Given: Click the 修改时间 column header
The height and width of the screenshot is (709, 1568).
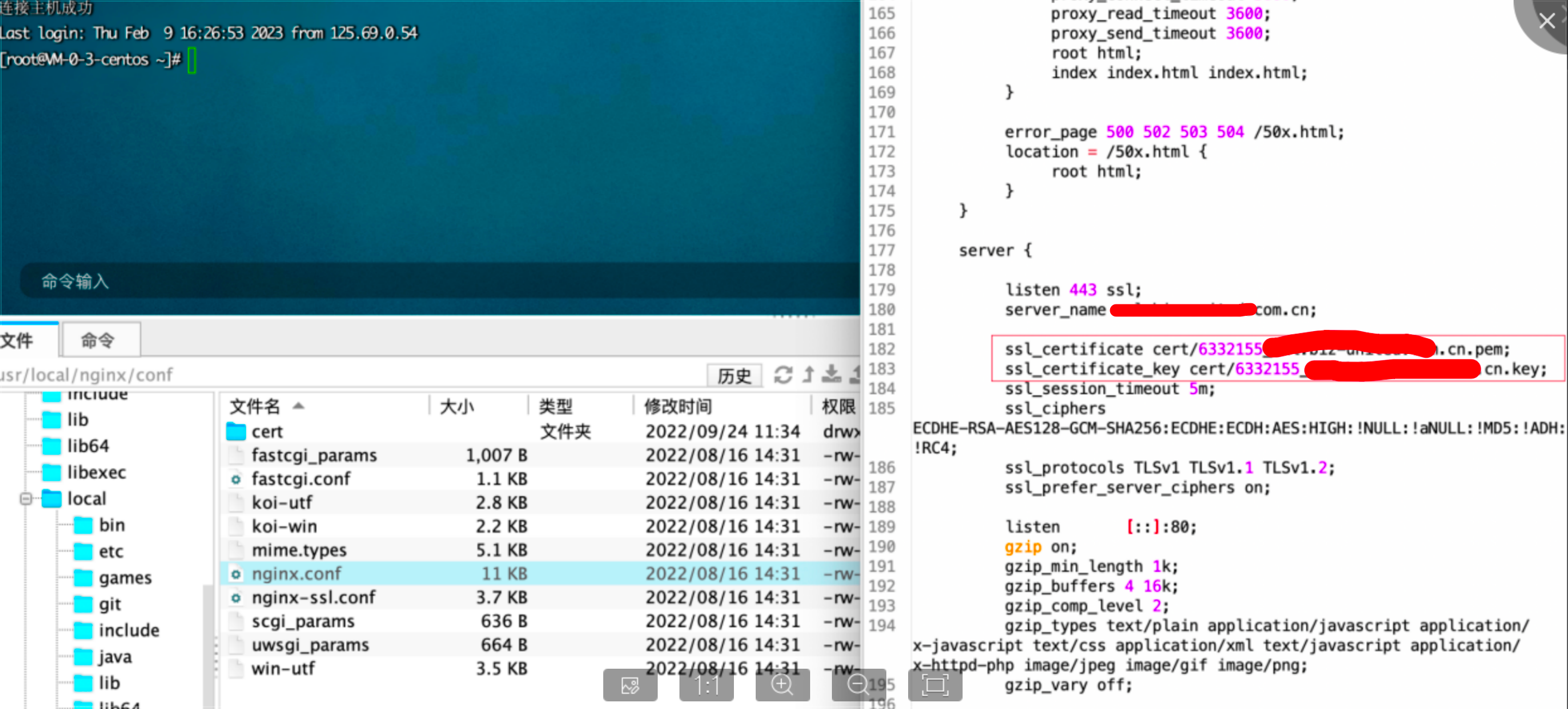Looking at the screenshot, I should (x=678, y=406).
